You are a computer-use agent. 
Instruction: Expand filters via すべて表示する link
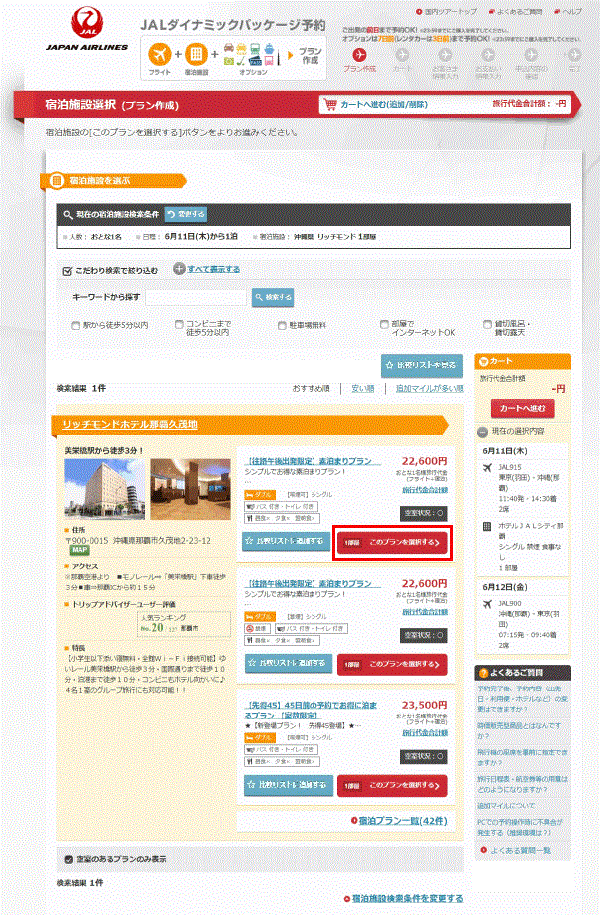point(213,269)
